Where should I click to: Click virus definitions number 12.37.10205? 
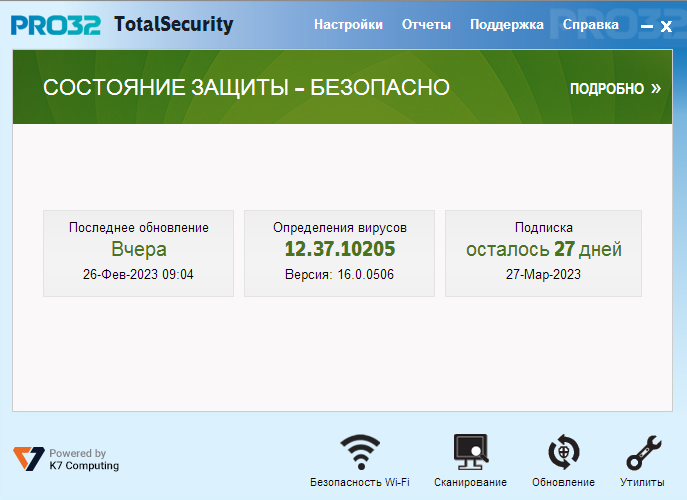(340, 249)
